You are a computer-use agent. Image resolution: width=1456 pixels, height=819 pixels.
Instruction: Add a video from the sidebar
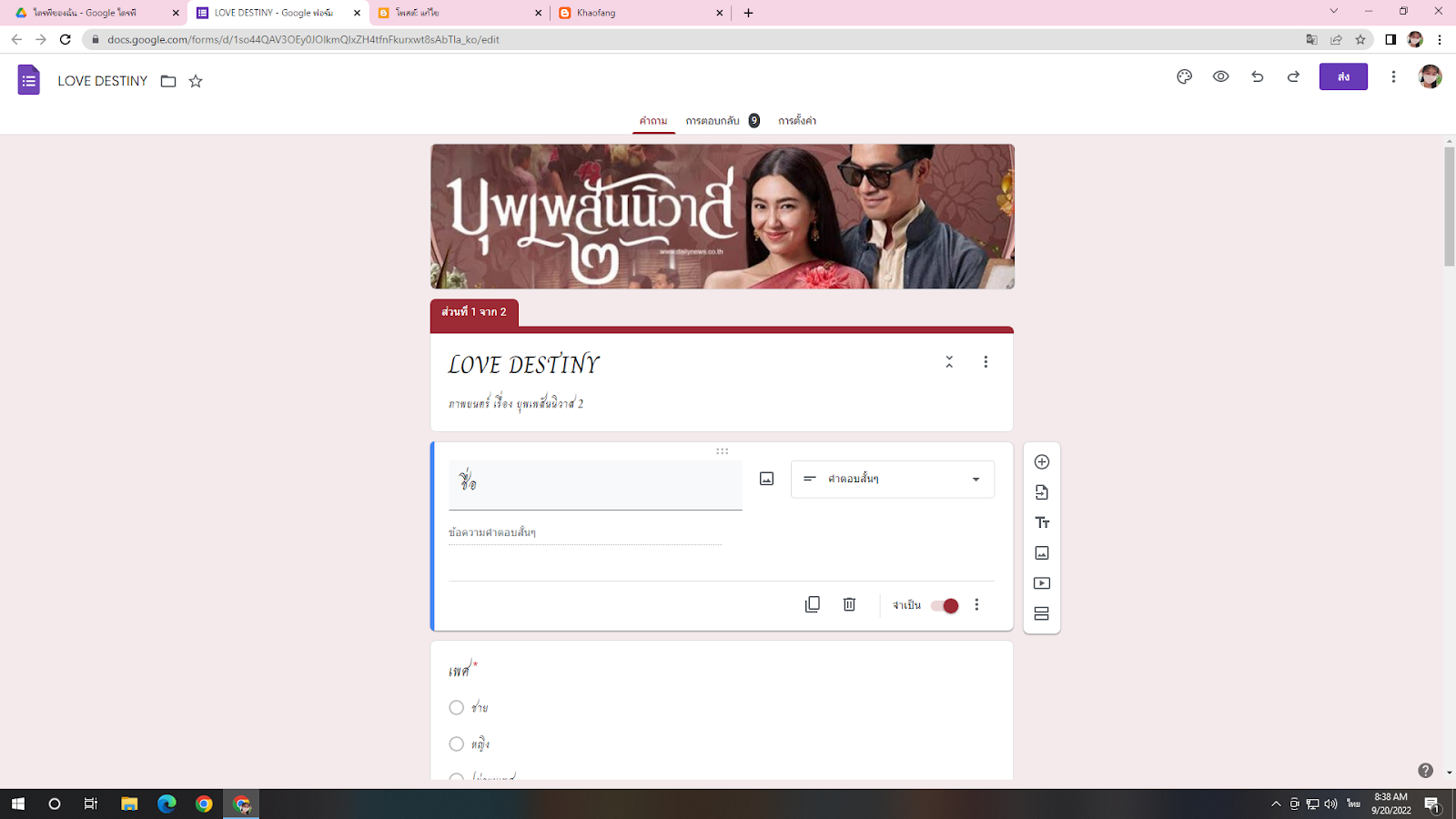(x=1042, y=583)
